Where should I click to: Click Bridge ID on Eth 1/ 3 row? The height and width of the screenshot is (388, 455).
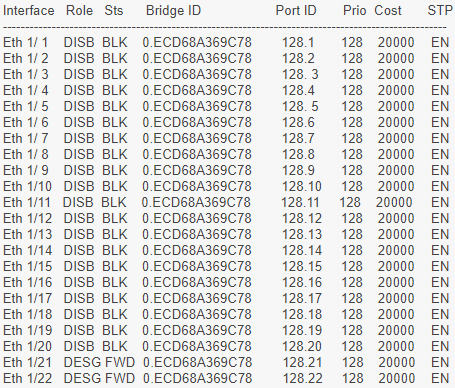[x=197, y=75]
